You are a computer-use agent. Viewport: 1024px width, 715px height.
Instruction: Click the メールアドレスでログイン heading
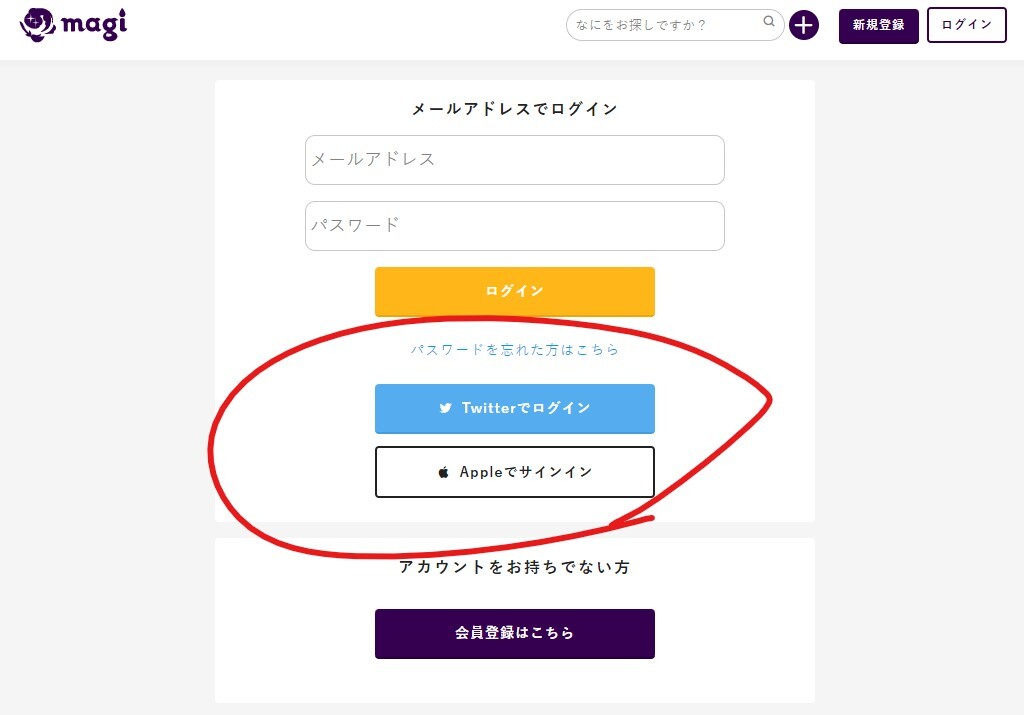tap(514, 108)
